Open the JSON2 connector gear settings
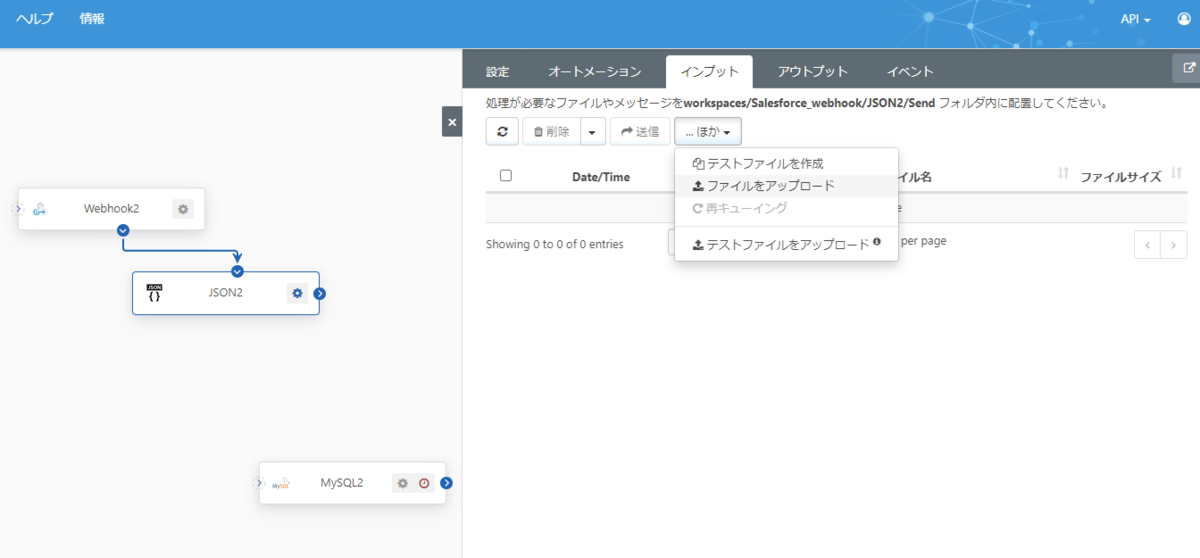Screen dimensions: 1200x558 tap(297, 293)
